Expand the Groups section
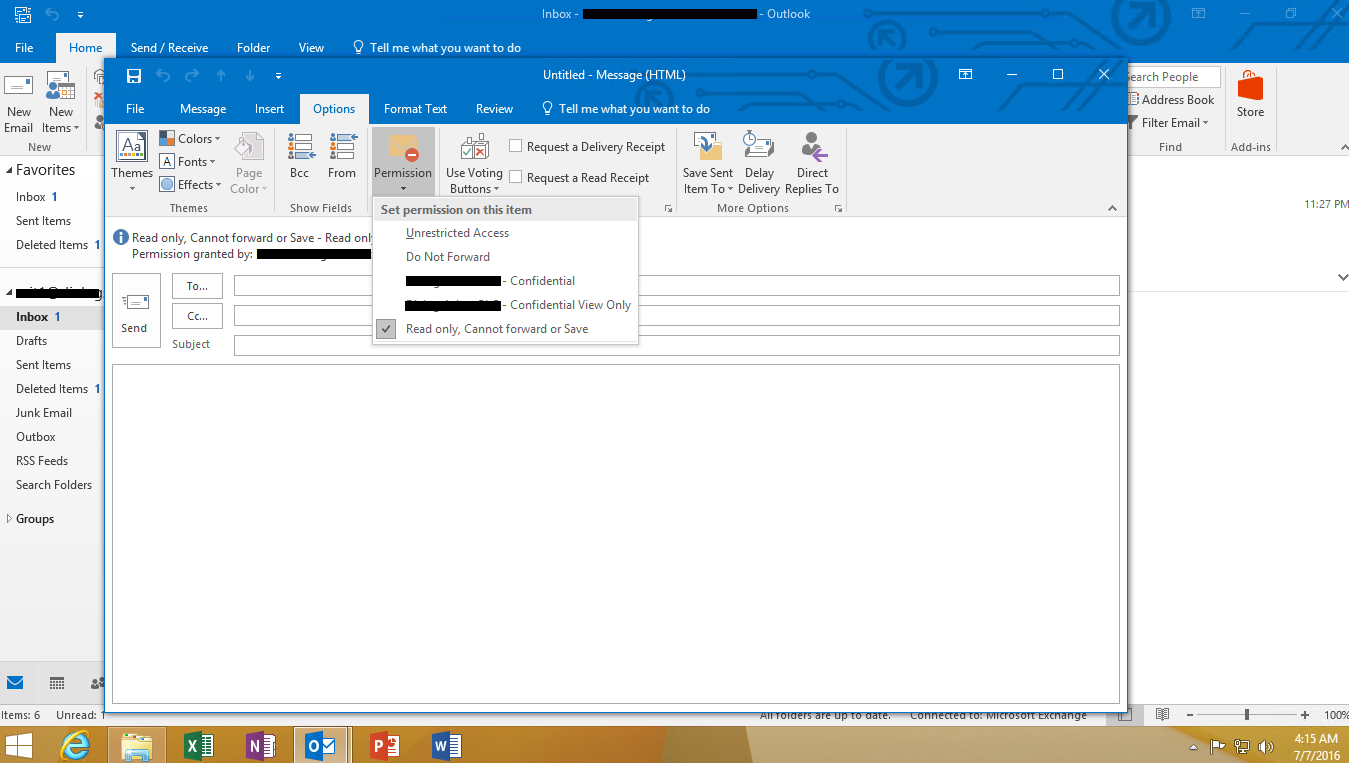 coord(9,519)
